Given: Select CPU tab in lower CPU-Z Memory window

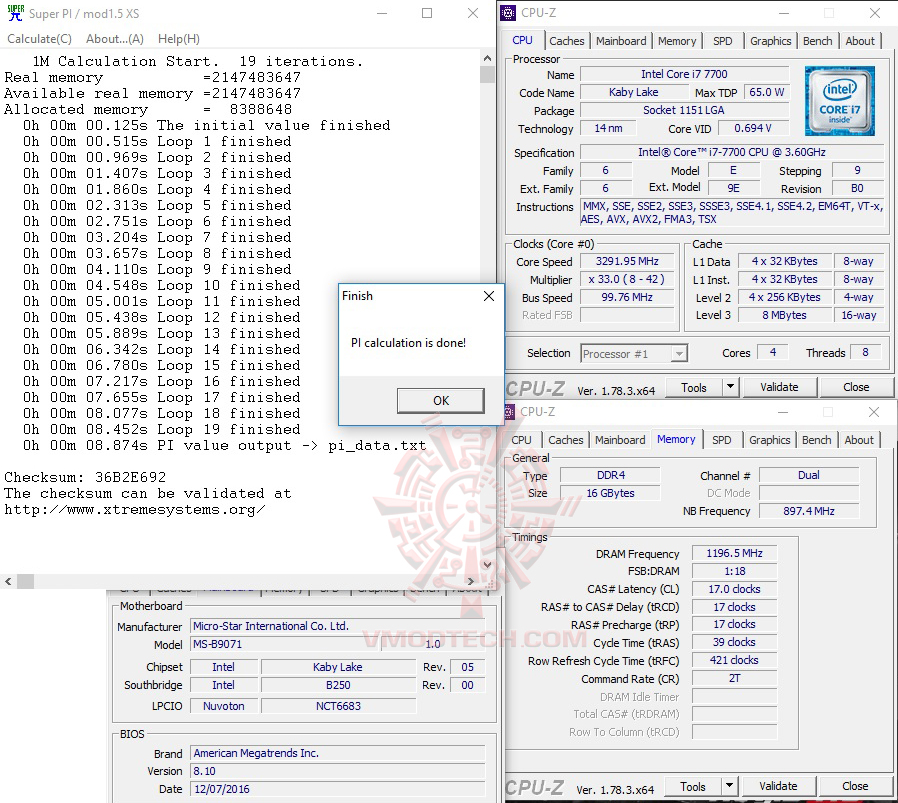Looking at the screenshot, I should click(x=521, y=440).
